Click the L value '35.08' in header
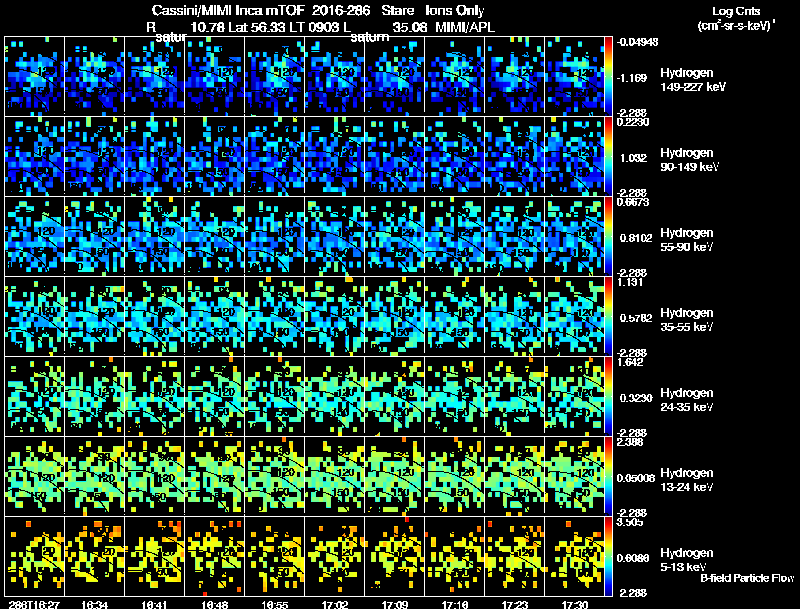The width and height of the screenshot is (800, 609). point(410,27)
